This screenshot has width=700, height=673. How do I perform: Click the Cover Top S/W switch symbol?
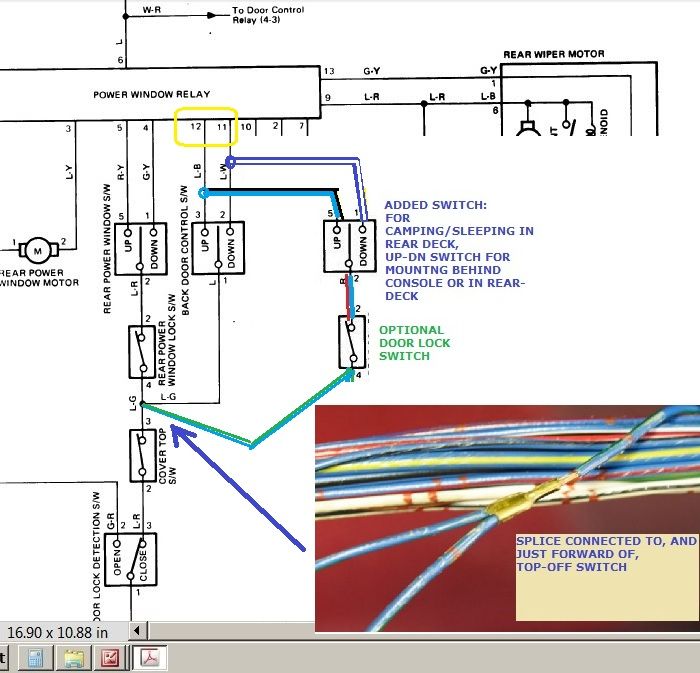point(141,456)
